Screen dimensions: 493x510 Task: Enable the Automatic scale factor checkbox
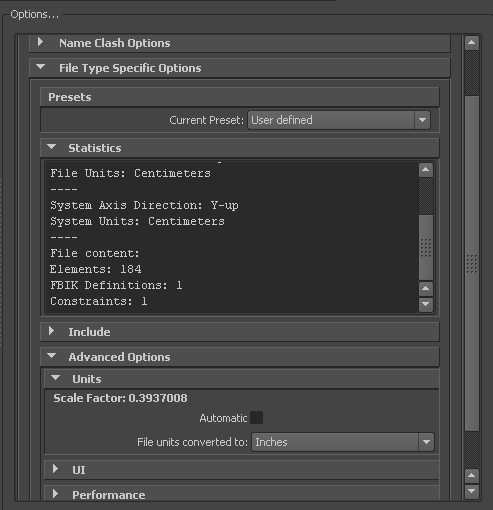pyautogui.click(x=256, y=418)
